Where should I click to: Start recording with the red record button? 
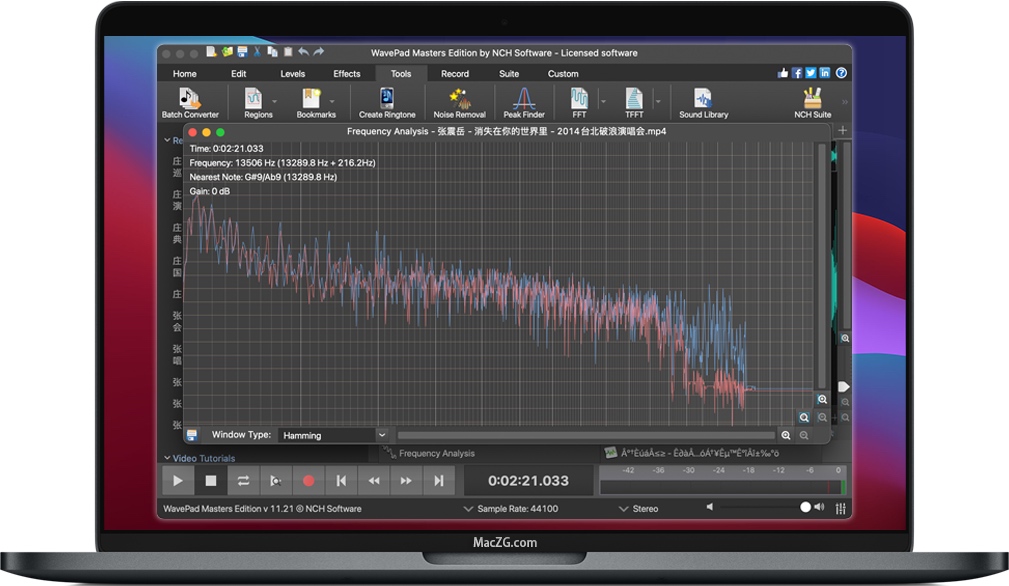pos(309,480)
